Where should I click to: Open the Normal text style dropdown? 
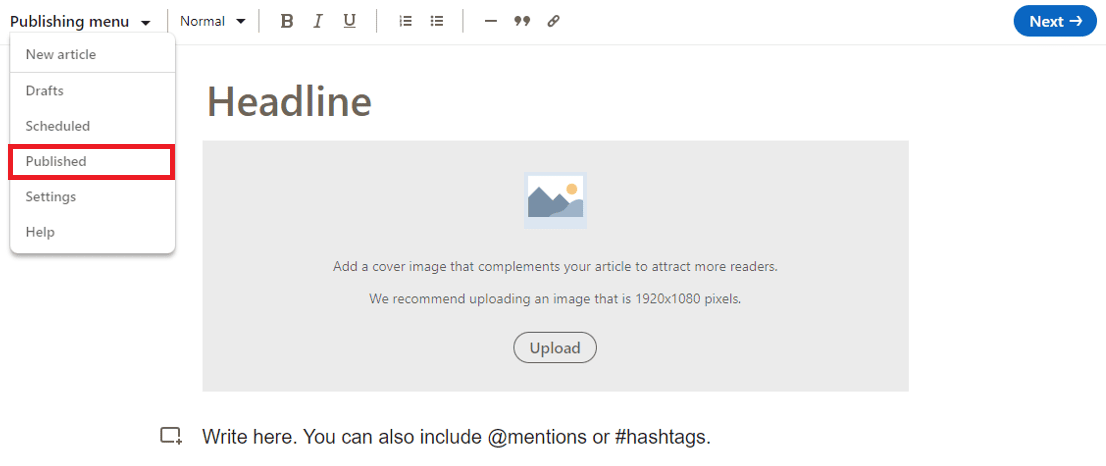(x=212, y=21)
